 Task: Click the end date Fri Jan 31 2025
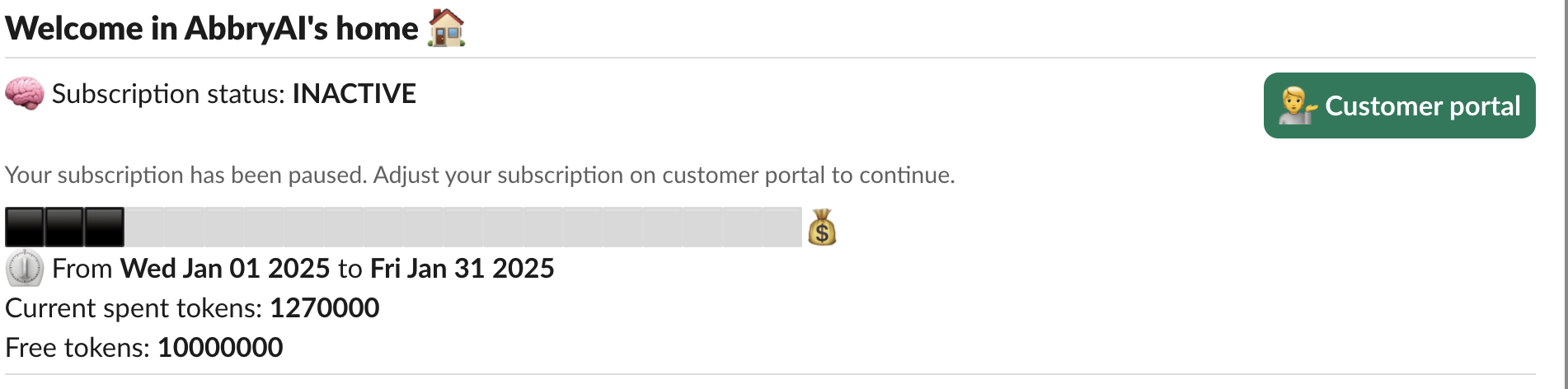tap(462, 269)
